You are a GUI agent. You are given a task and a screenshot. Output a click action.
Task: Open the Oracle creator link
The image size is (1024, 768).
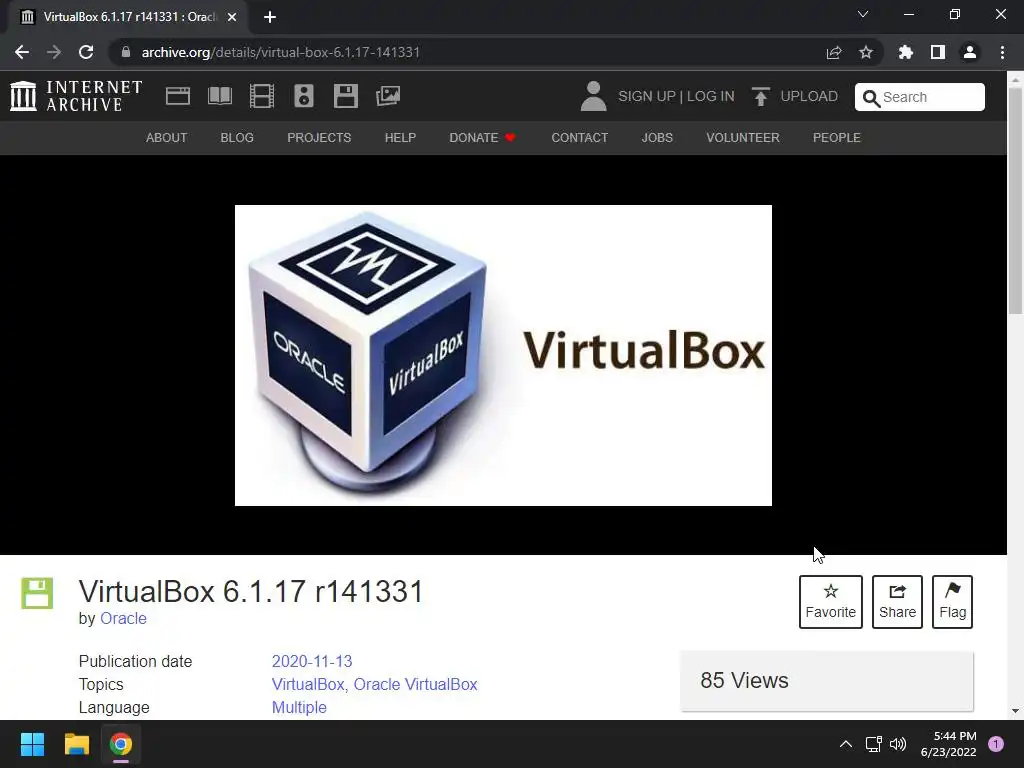click(123, 618)
